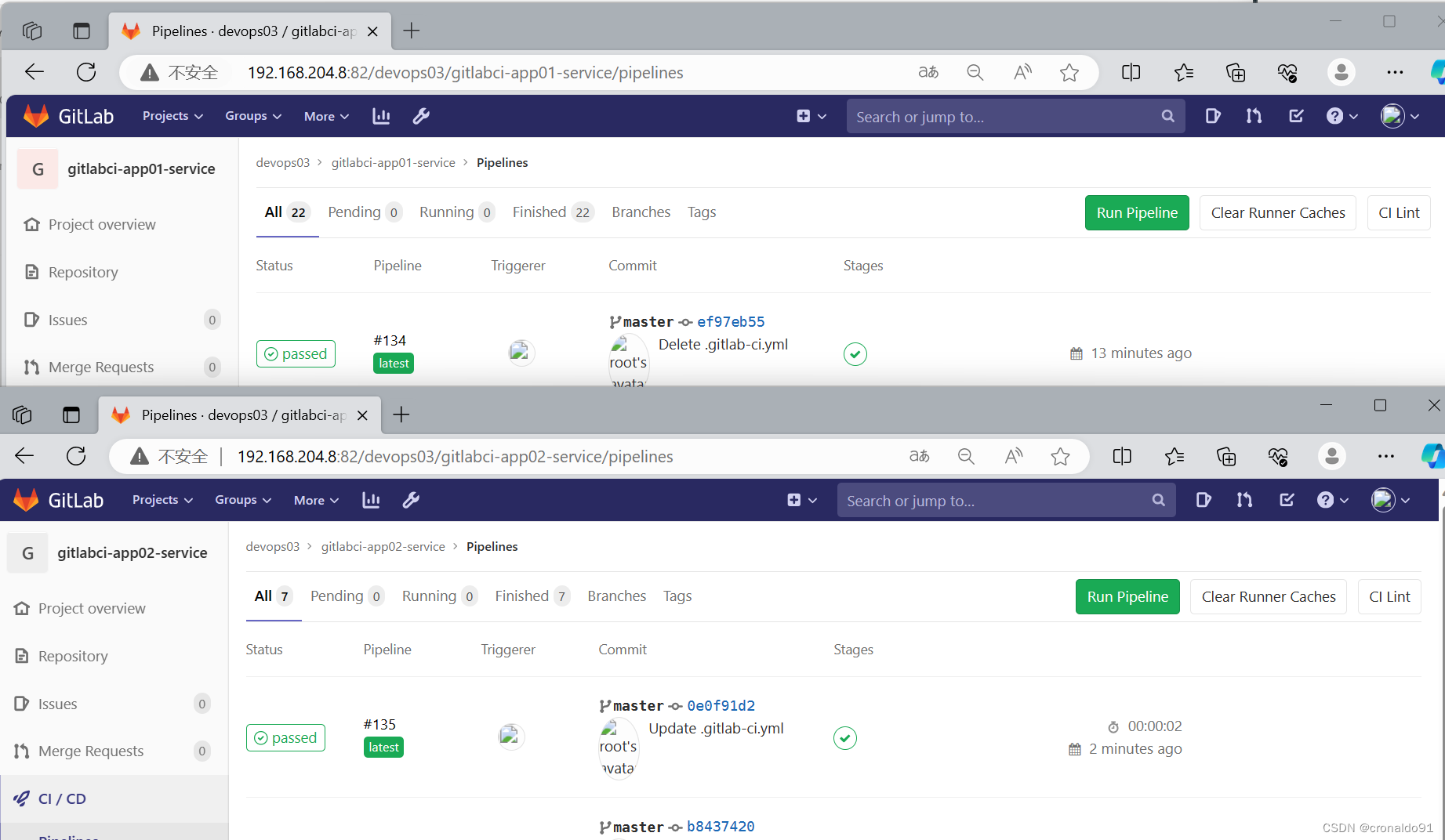The image size is (1445, 840).
Task: Select the Finished tab with 22 in app01
Action: click(553, 212)
